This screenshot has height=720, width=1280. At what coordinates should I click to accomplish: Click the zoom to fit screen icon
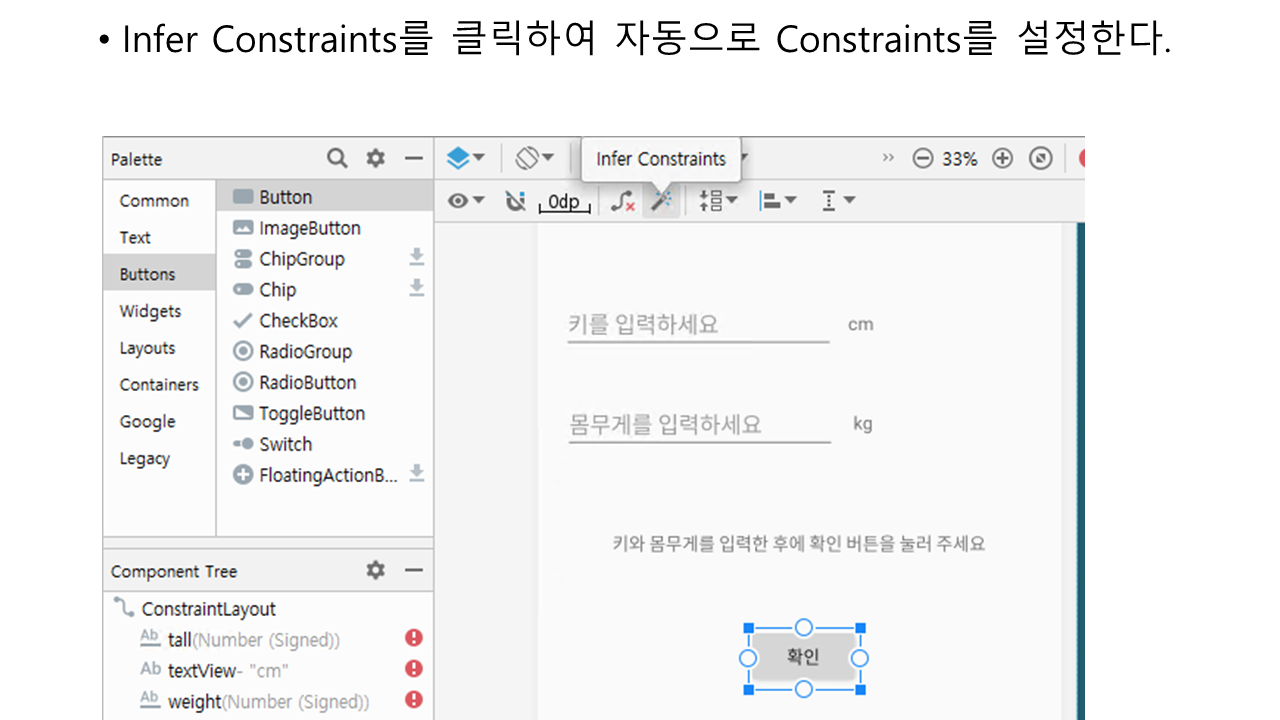click(x=1041, y=159)
